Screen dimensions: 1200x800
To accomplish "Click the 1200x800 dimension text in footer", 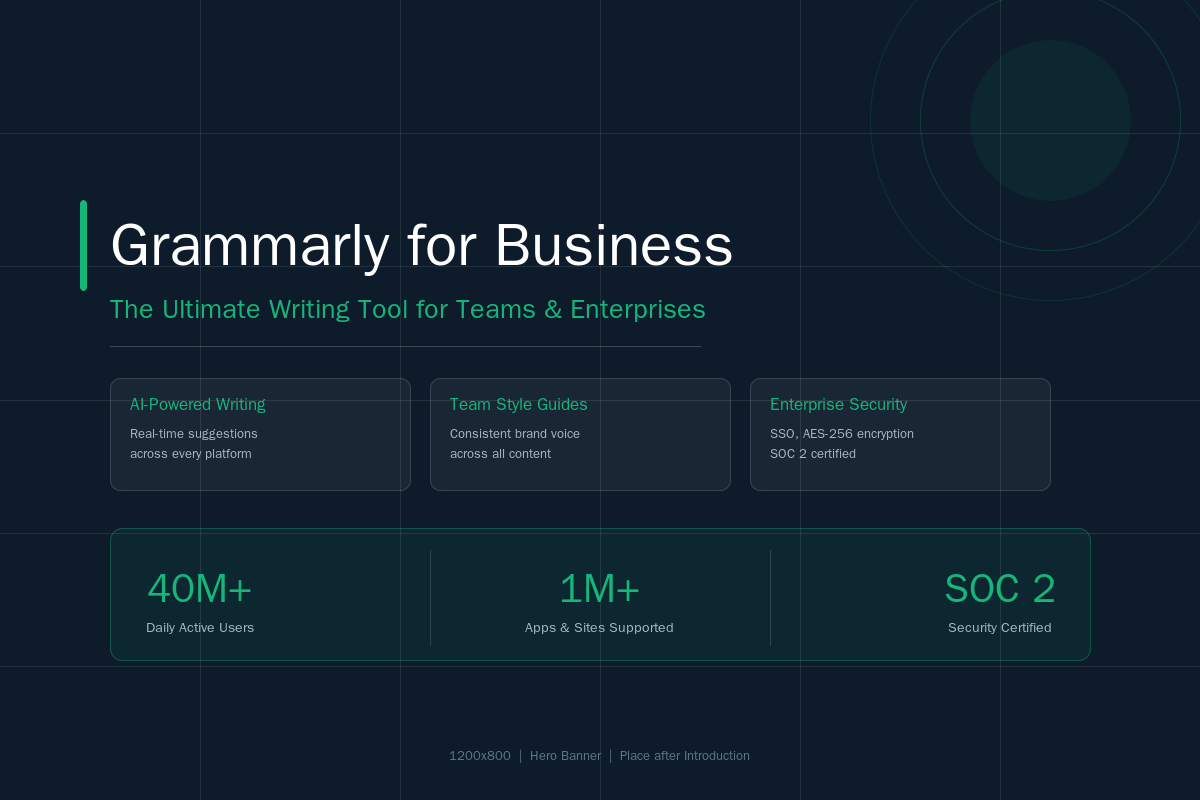I will (x=480, y=756).
